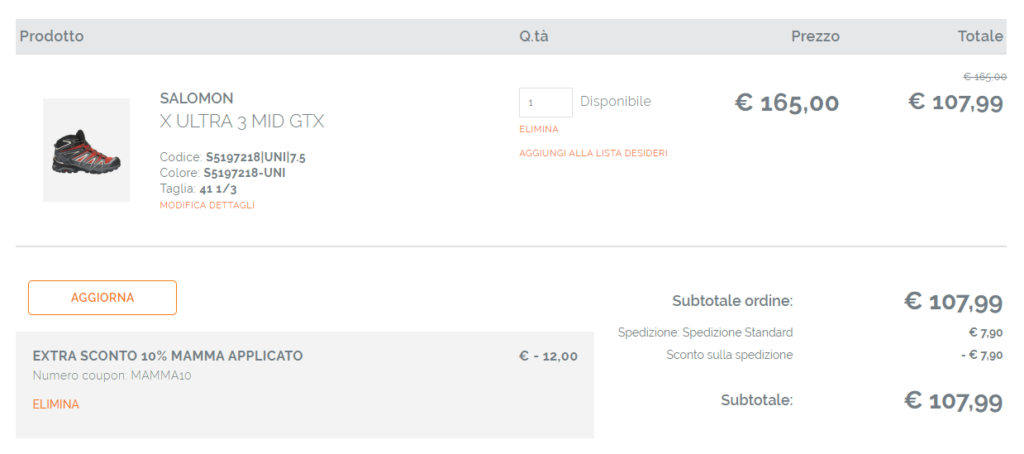Open the X ULTRA 3 MID GTX product name
The image size is (1024, 454).
point(242,122)
